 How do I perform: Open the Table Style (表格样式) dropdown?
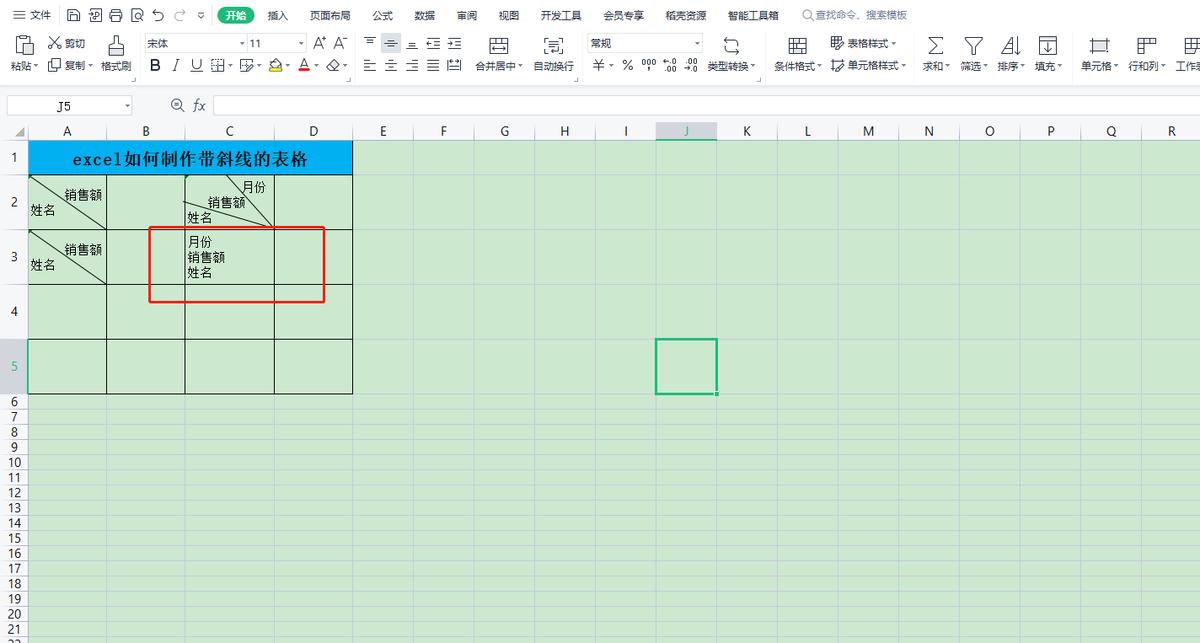864,43
